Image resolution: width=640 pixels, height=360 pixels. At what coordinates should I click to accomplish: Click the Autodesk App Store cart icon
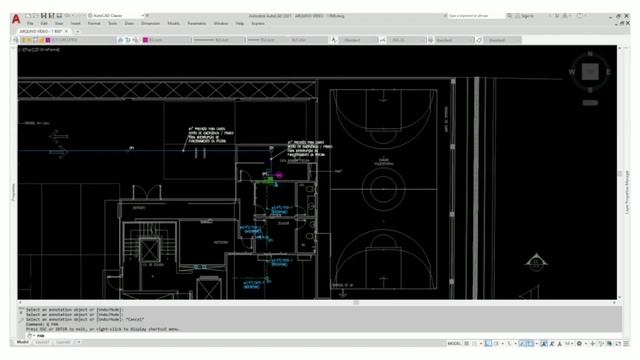557,16
